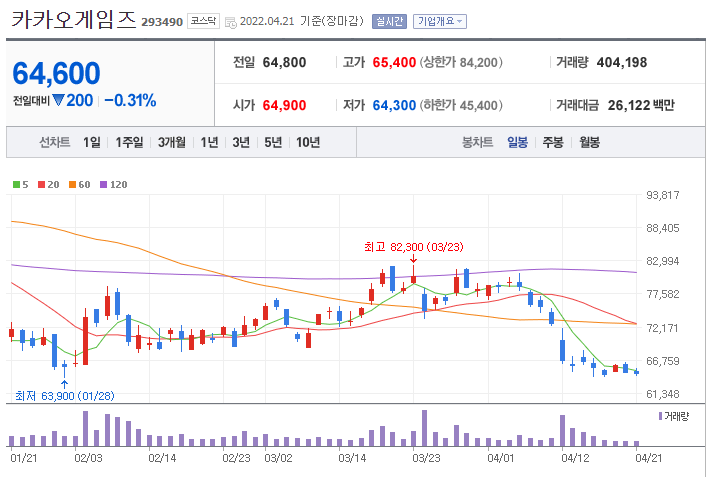Click the red 20-day moving average swatch
706x477 pixels.
pyautogui.click(x=41, y=185)
